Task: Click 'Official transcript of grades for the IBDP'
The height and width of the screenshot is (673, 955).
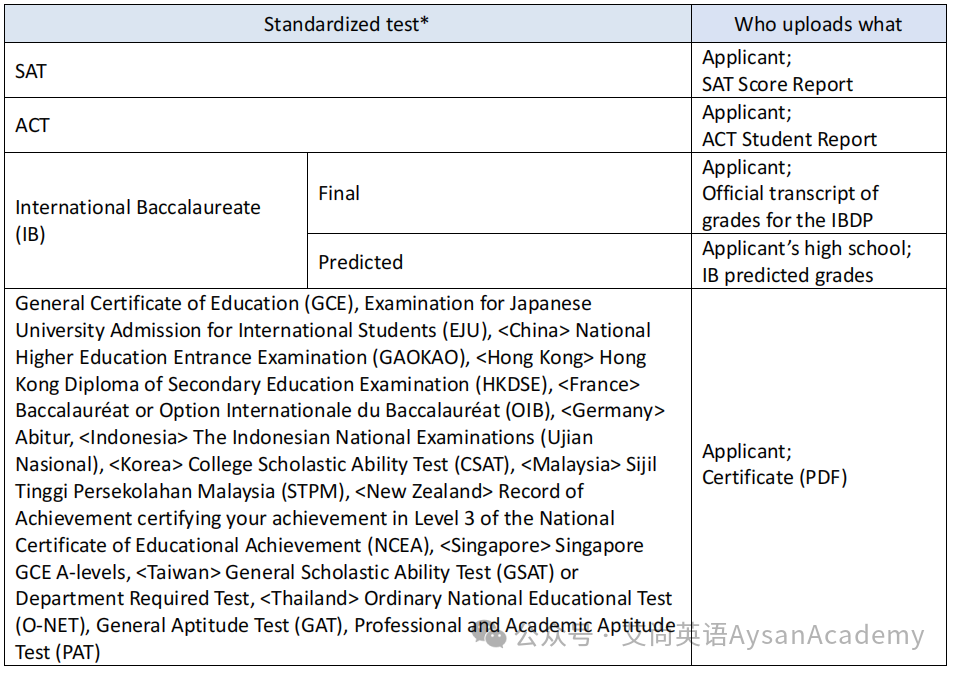Action: (x=790, y=206)
